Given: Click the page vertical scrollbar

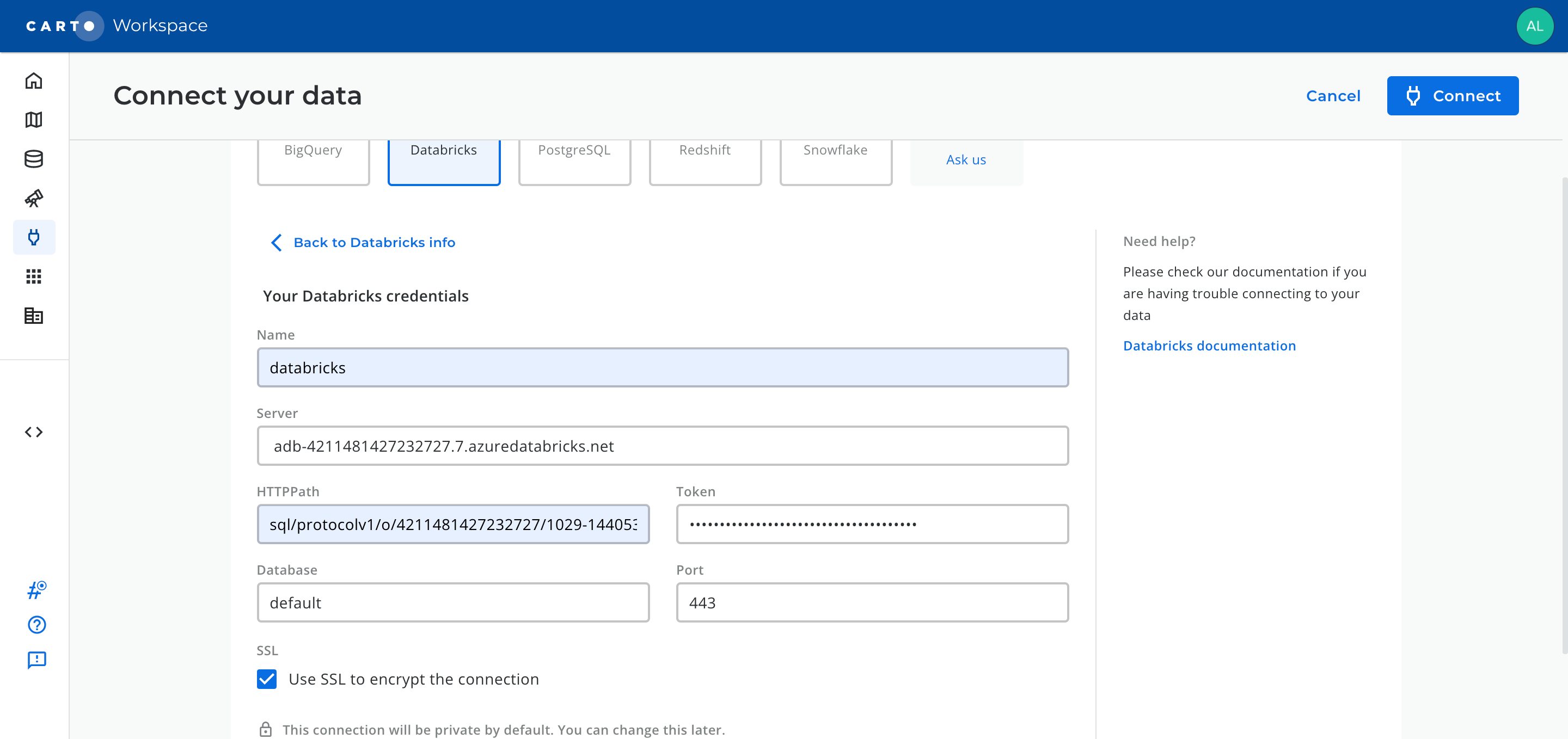Looking at the screenshot, I should click(x=1564, y=417).
